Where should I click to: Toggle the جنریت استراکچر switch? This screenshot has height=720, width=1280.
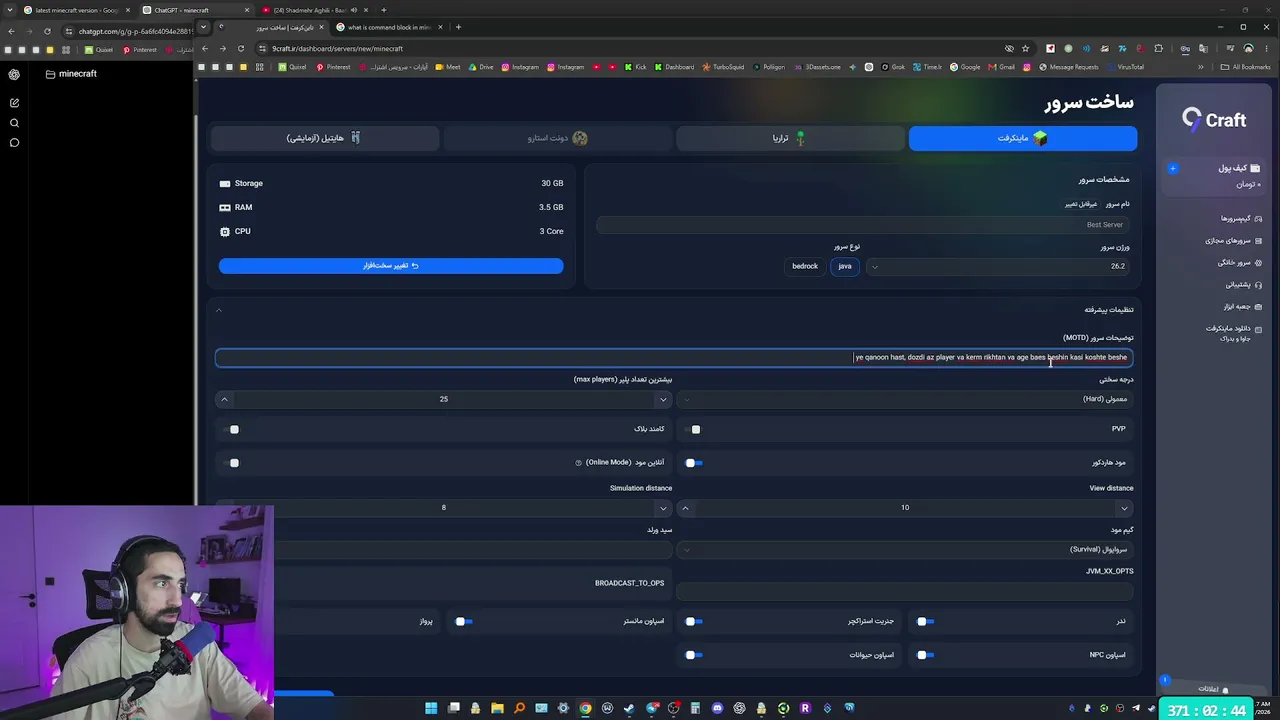tap(694, 622)
